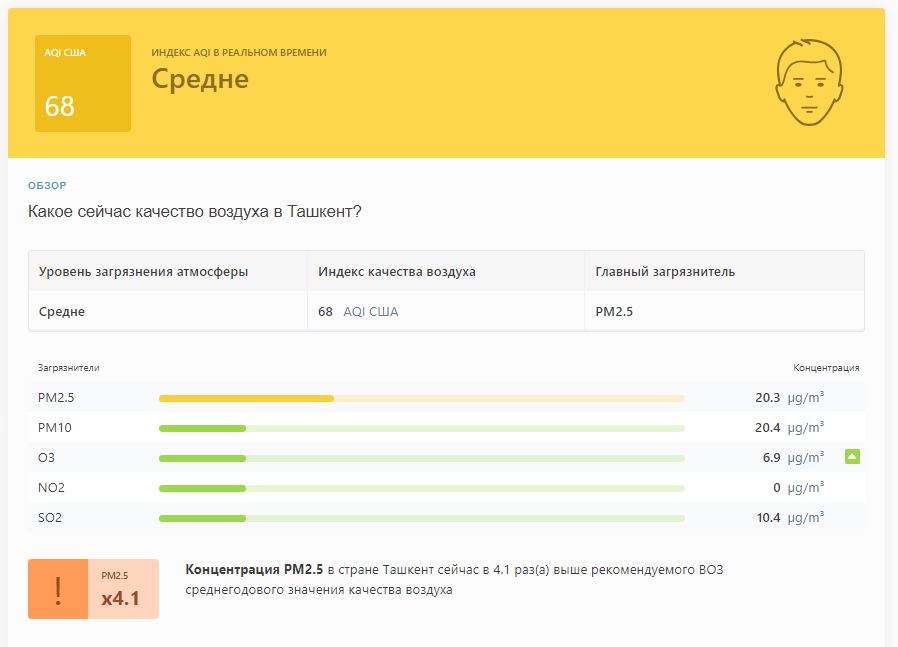Viewport: 898px width, 647px height.
Task: Click the 'Уровень загрязнения атмосферы' column header
Action: click(143, 271)
